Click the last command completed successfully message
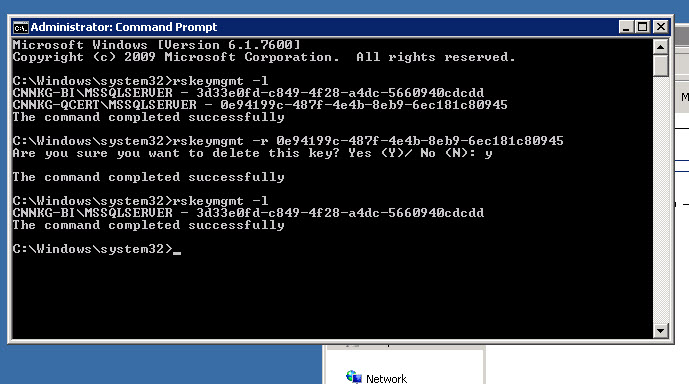This screenshot has height=384, width=689. click(149, 225)
